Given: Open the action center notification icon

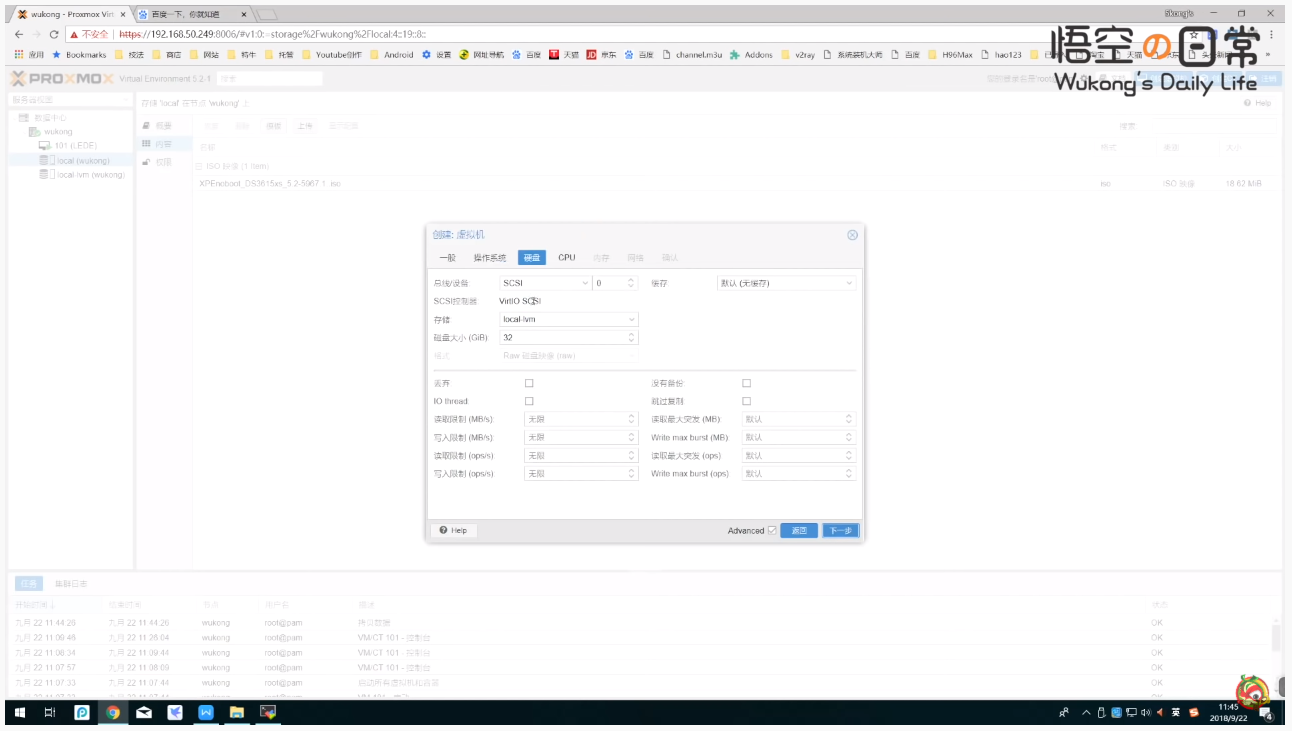Looking at the screenshot, I should (x=1268, y=714).
